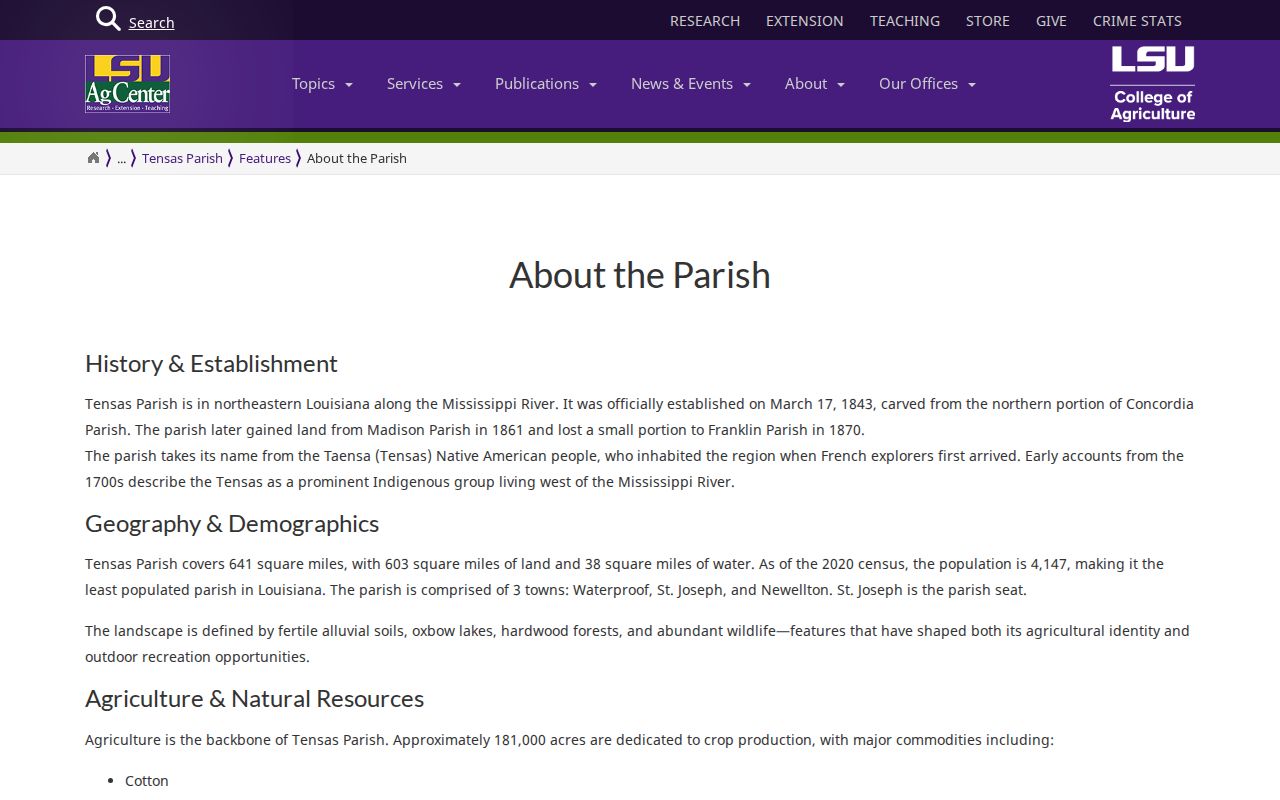The image size is (1280, 800).
Task: Expand the Topics dropdown menu
Action: click(322, 84)
